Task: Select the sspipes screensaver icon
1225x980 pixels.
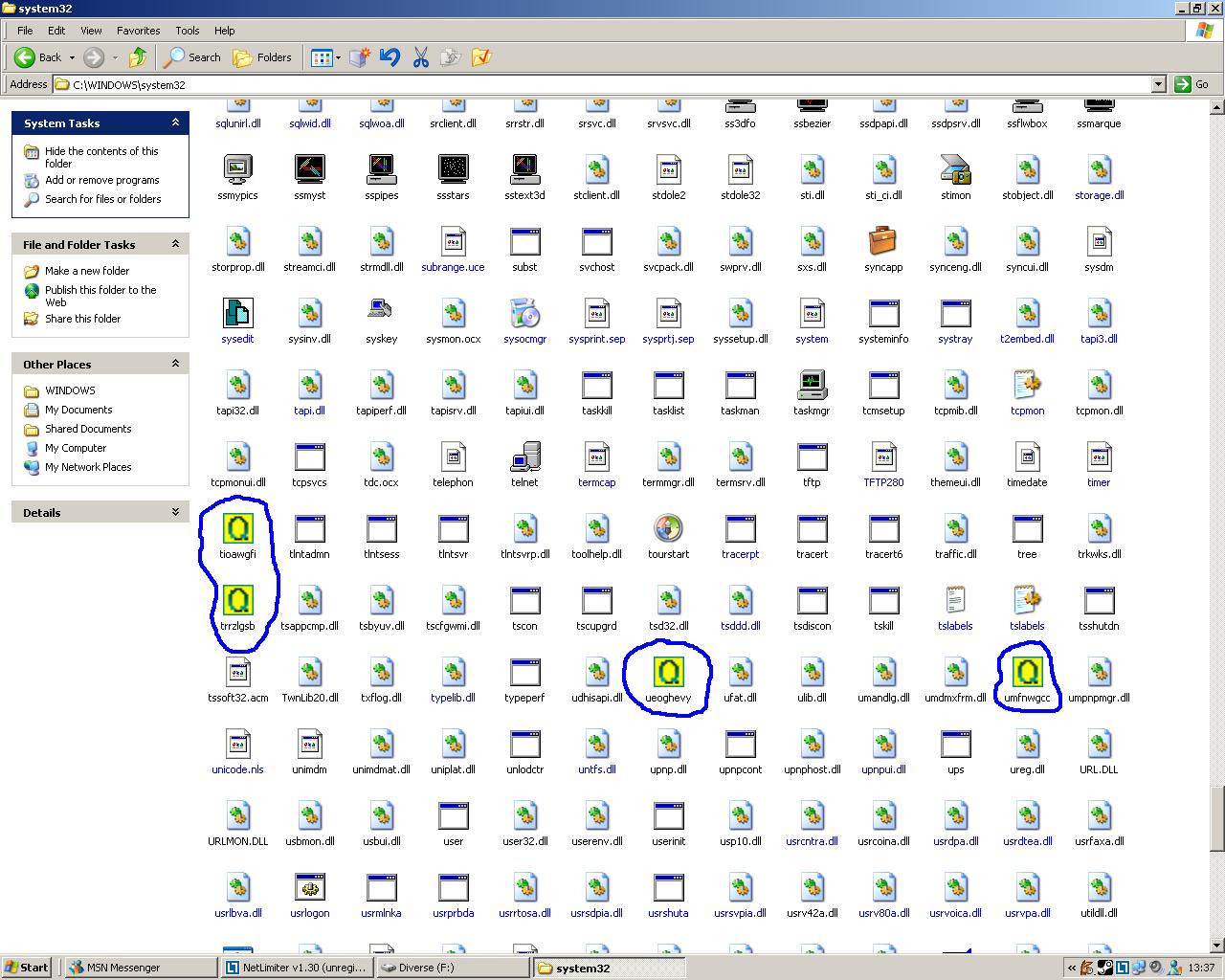Action: (x=381, y=169)
